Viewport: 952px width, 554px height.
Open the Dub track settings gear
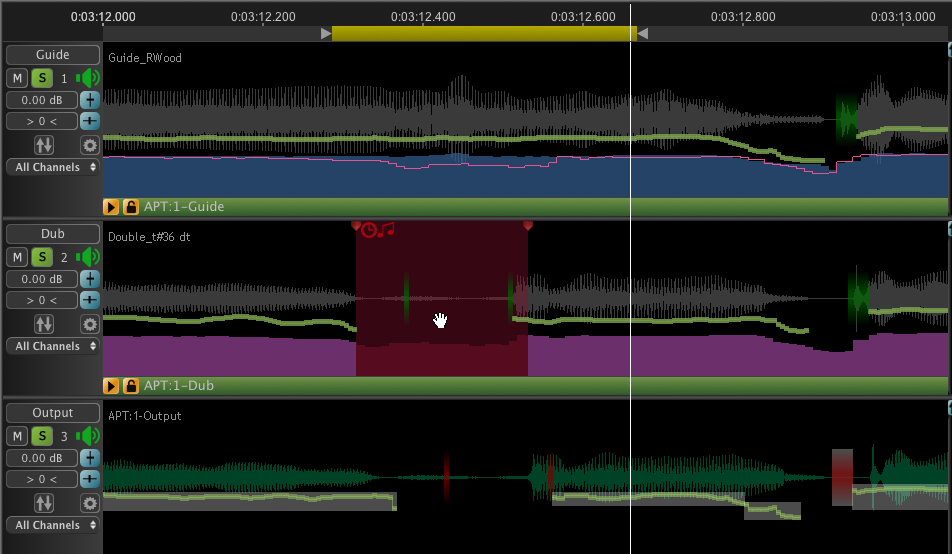point(89,324)
